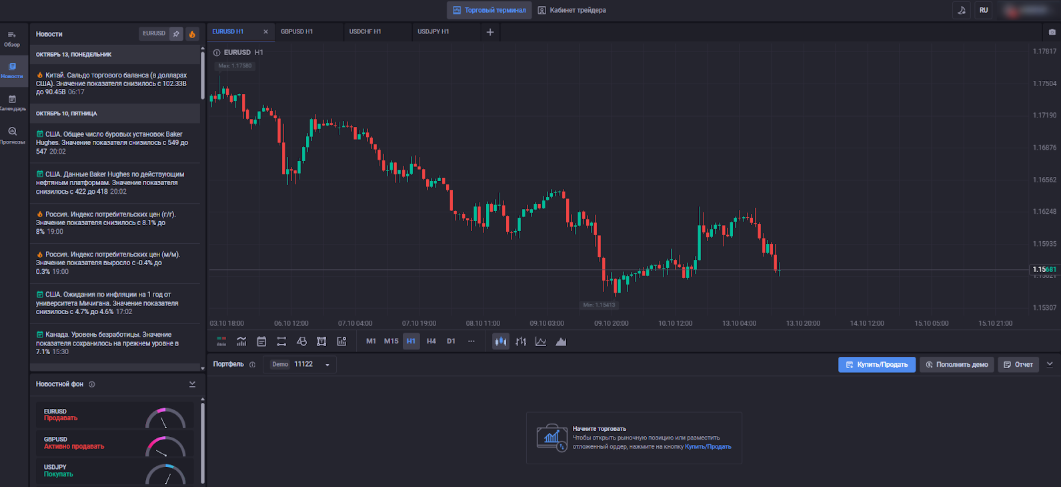
Task: Open the Michigan inflation expectations news
Action: [x=115, y=303]
